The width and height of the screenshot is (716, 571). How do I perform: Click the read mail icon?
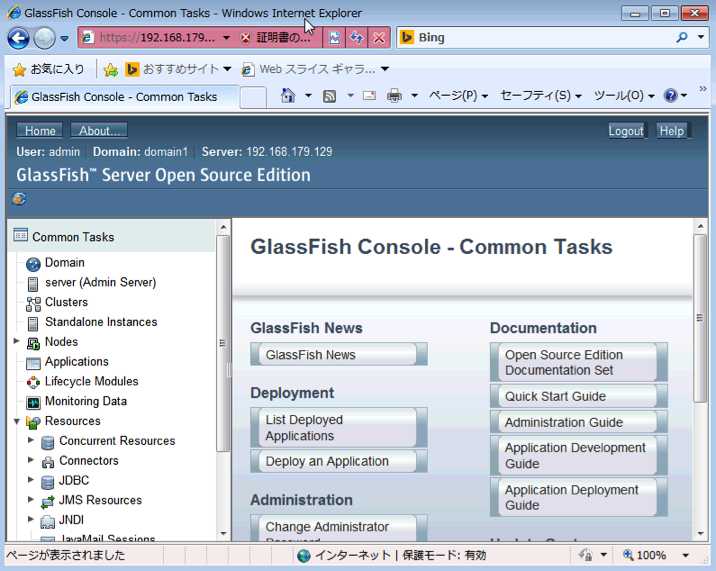[369, 96]
